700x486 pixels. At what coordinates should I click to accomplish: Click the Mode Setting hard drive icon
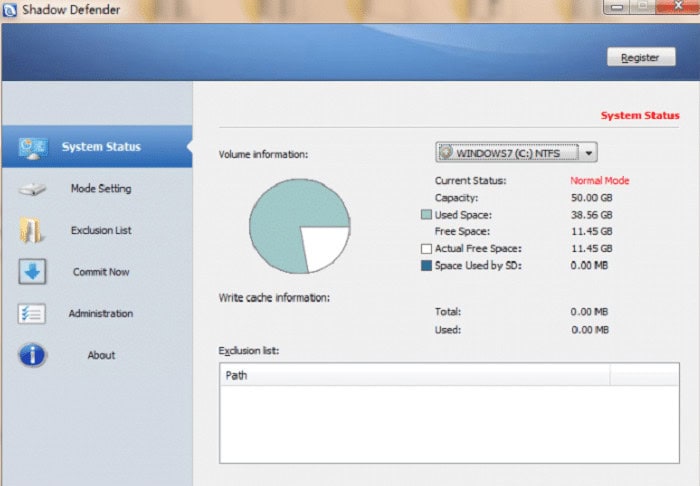coord(32,189)
